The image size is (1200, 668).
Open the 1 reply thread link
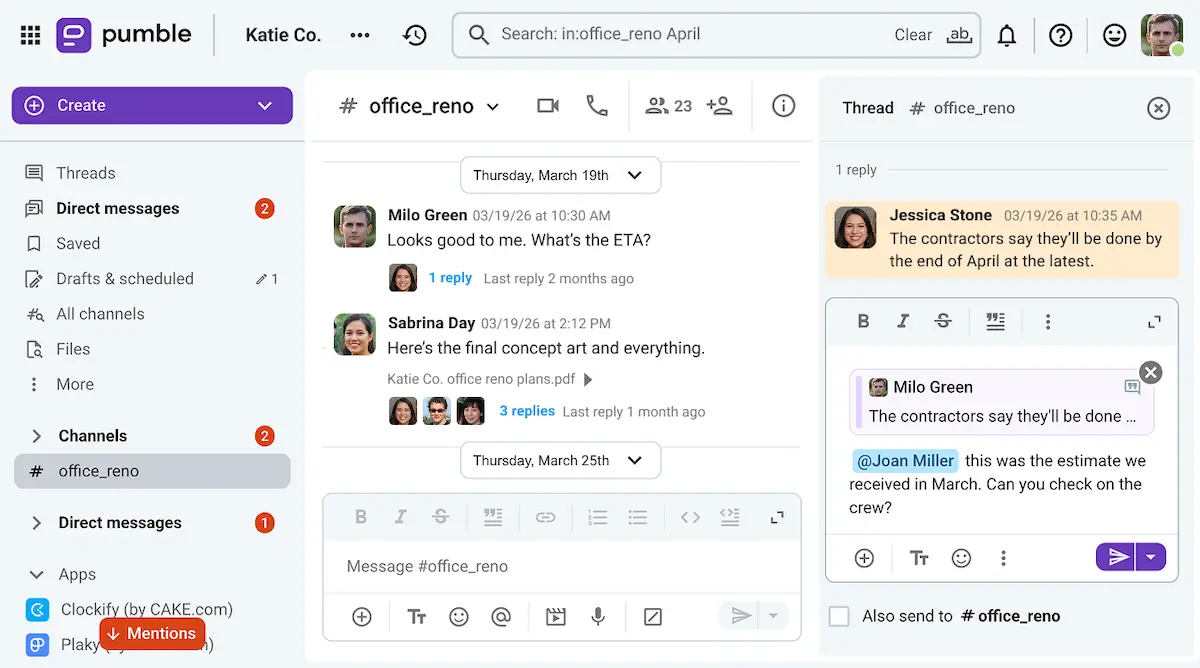450,278
